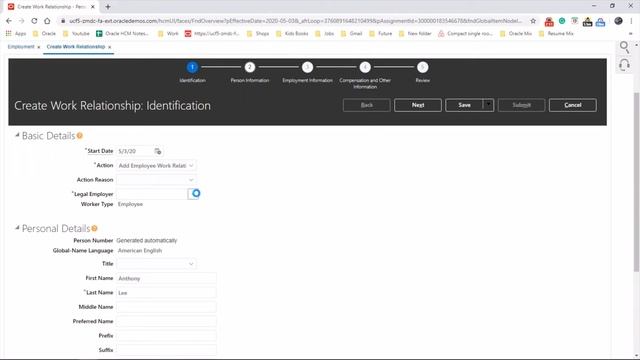
Task: Open the Chrome profile avatar
Action: pyautogui.click(x=618, y=21)
